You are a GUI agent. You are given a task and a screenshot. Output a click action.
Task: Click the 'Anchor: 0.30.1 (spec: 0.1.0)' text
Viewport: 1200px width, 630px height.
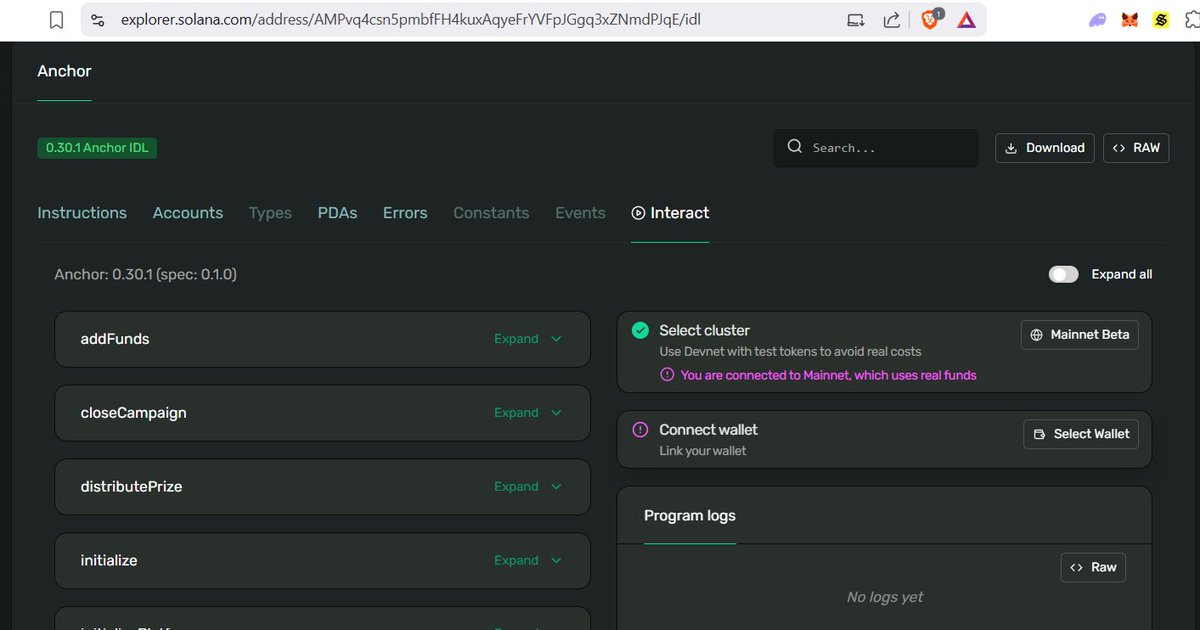click(x=146, y=274)
